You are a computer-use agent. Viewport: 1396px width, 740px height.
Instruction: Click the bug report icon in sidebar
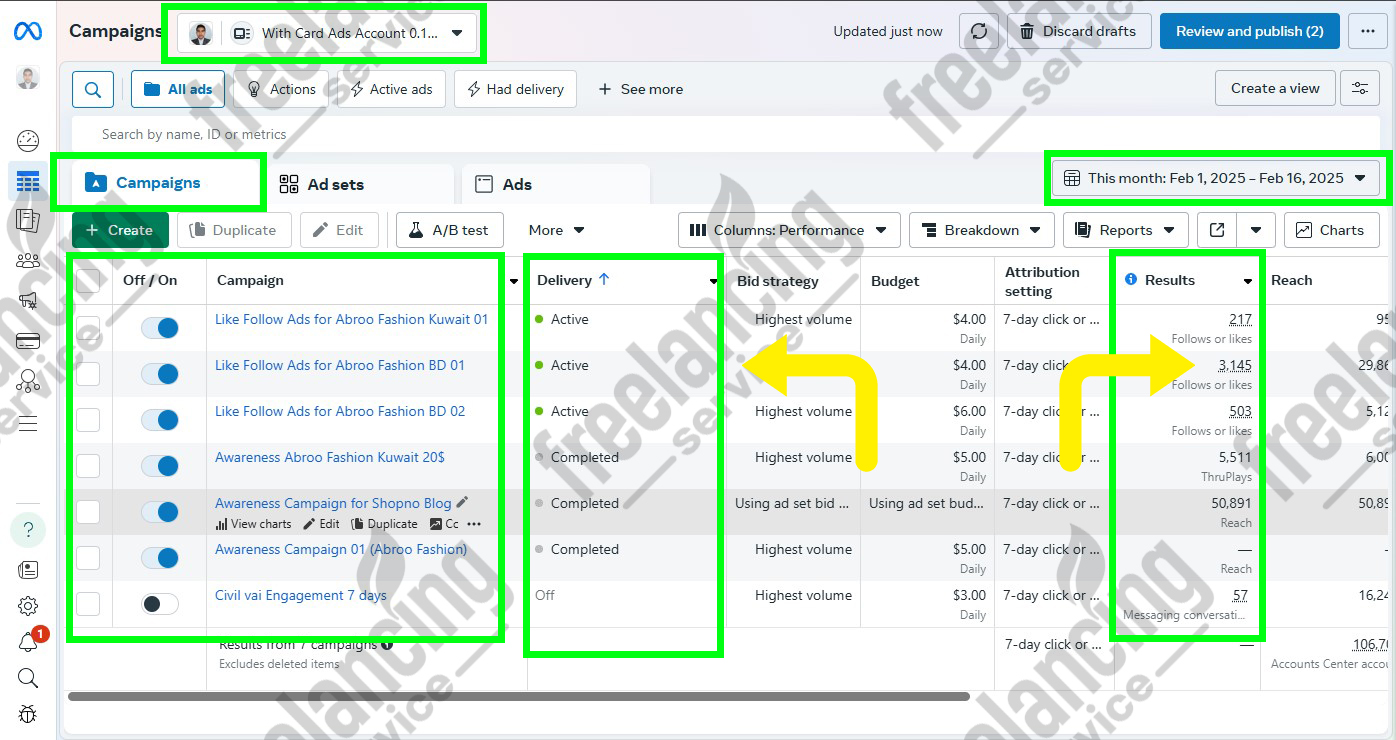coord(28,715)
